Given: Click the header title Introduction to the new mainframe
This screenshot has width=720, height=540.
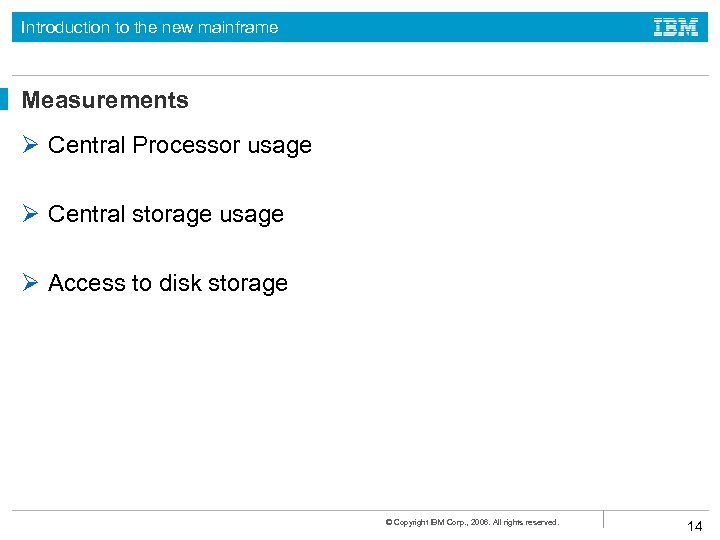Looking at the screenshot, I should tap(150, 28).
